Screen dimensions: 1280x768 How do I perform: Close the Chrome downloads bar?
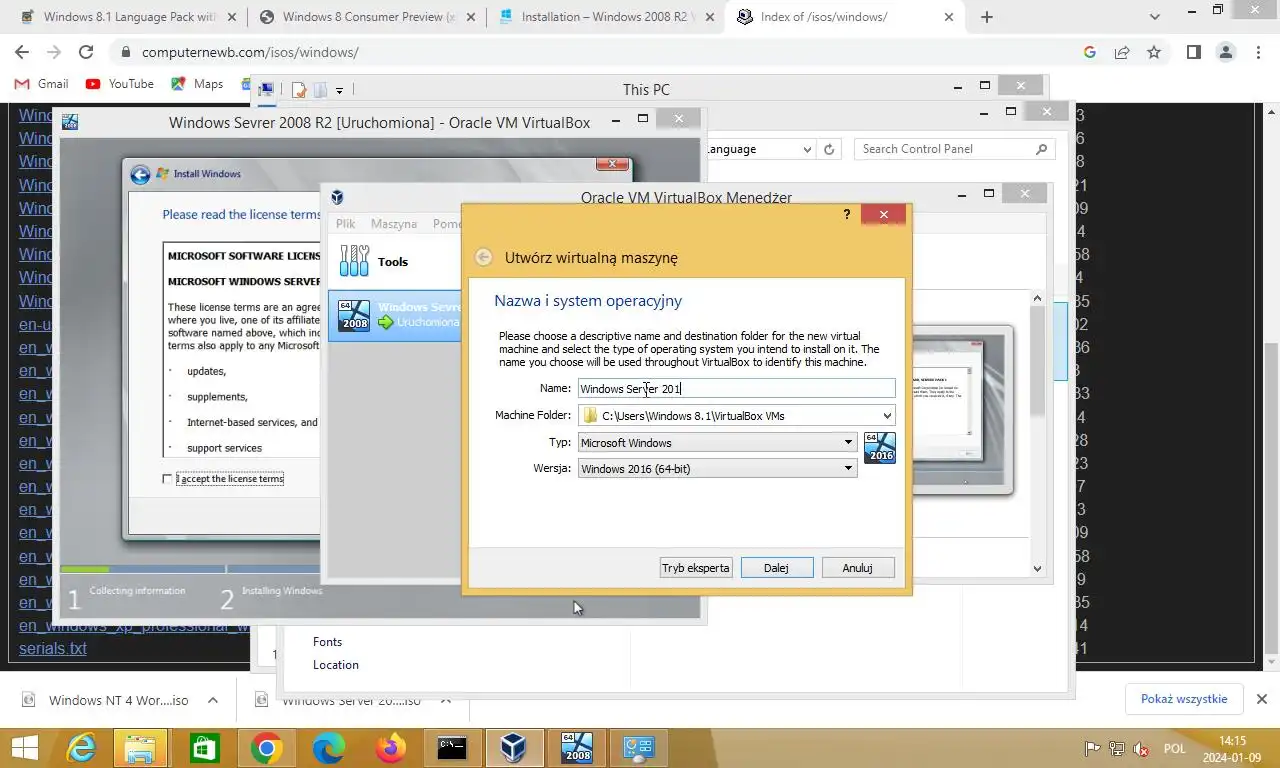(x=1261, y=699)
